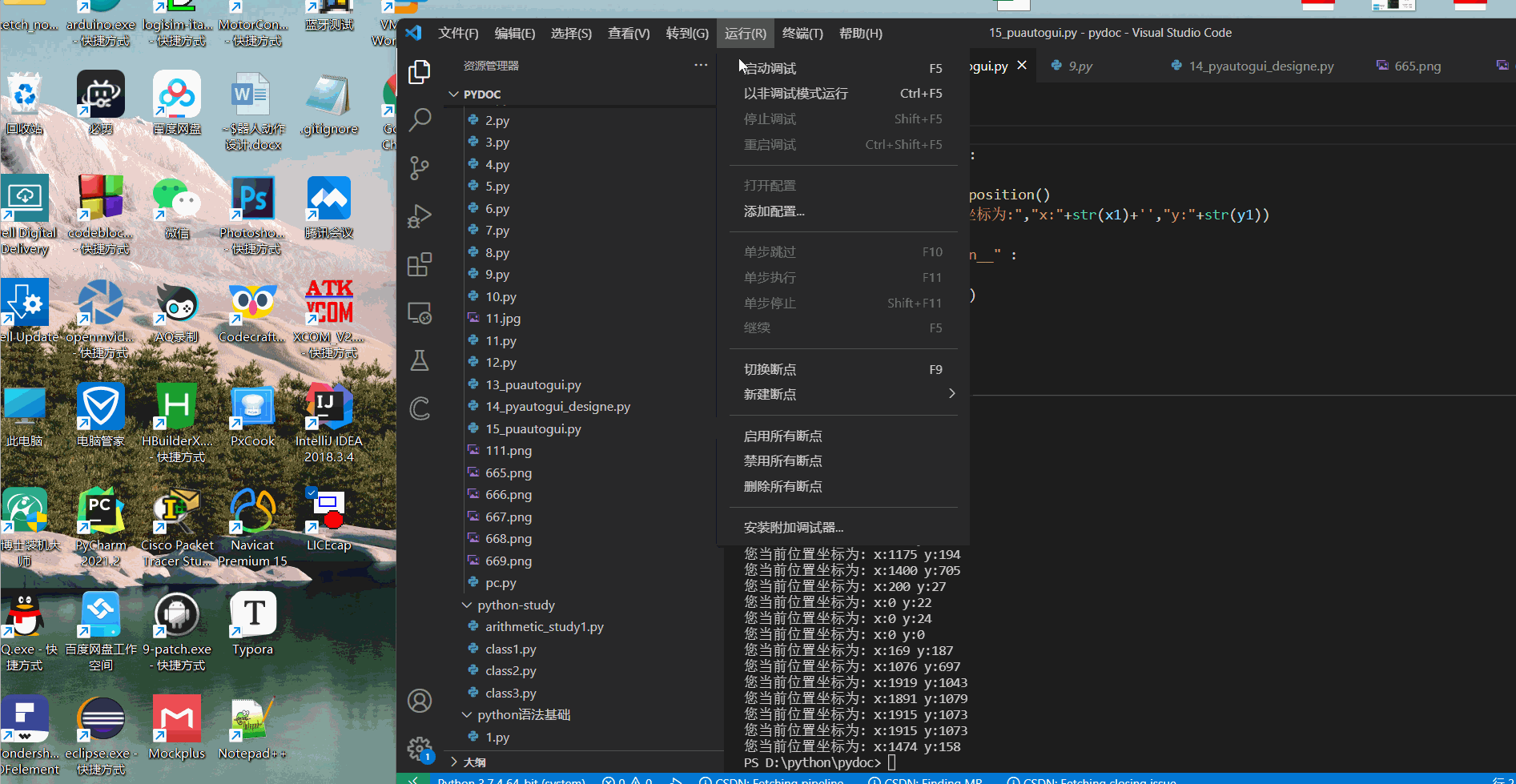
Task: Open the 查看(V) menu
Action: (629, 34)
